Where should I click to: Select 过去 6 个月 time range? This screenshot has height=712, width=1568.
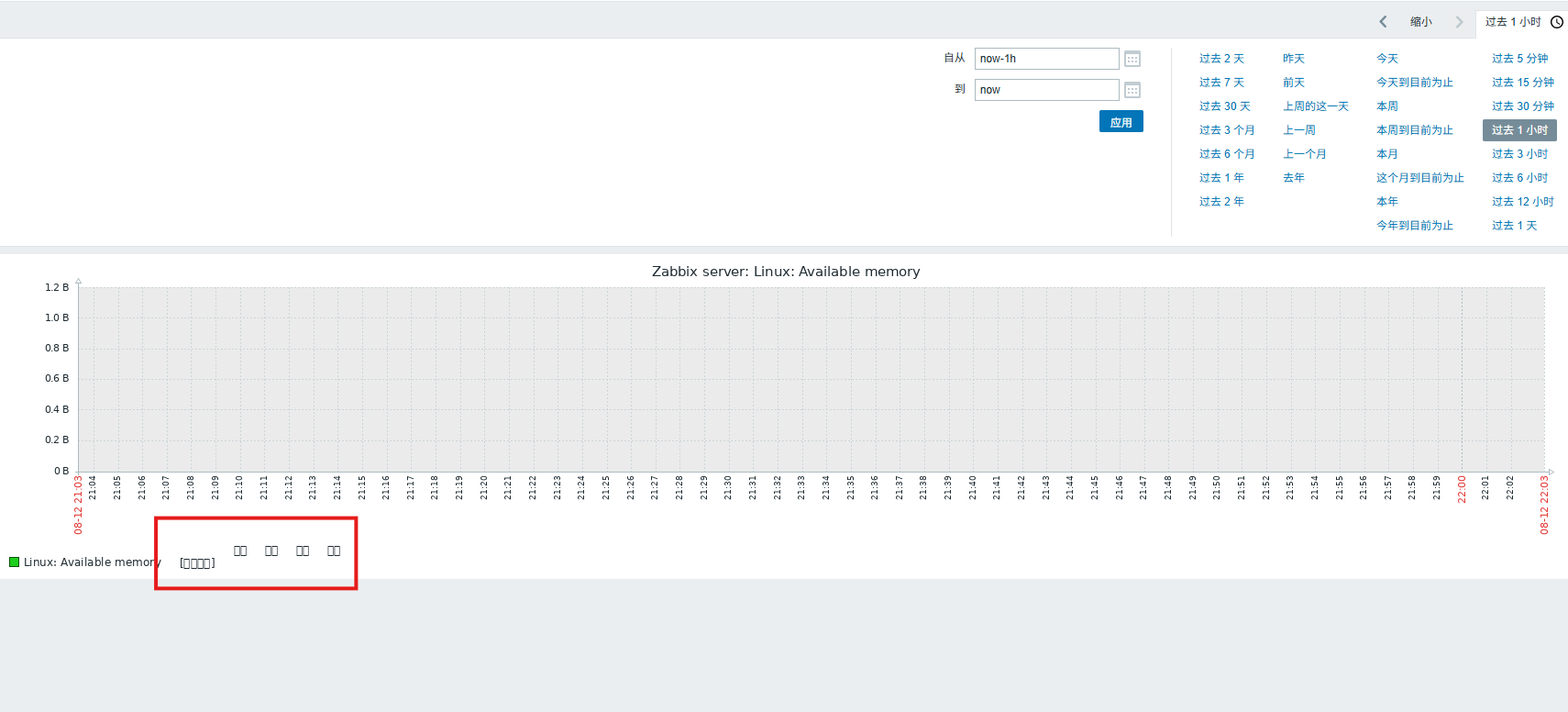(1227, 154)
